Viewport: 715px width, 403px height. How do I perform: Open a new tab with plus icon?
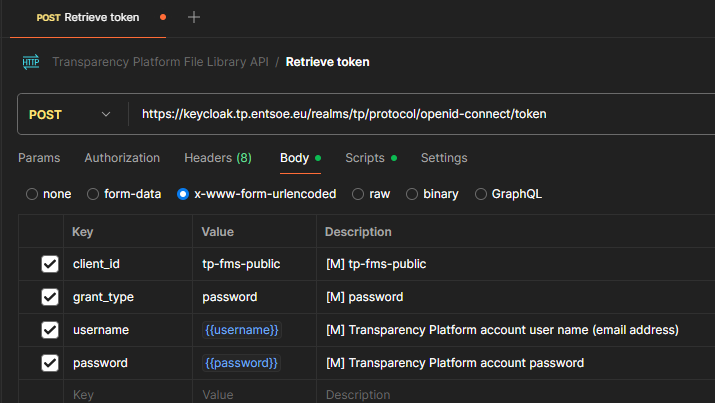pos(194,17)
